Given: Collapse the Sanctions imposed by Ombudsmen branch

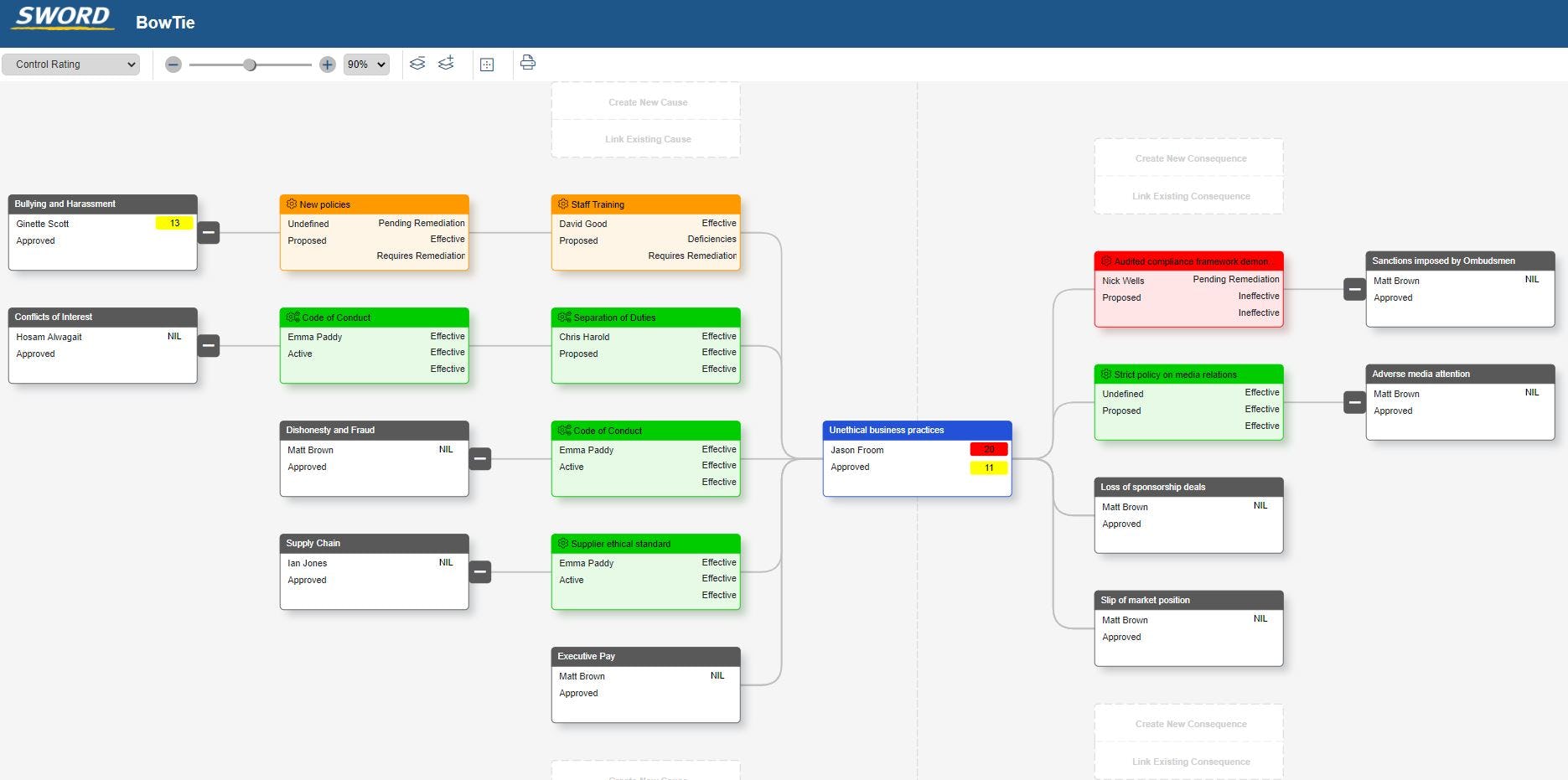Looking at the screenshot, I should coord(1354,289).
